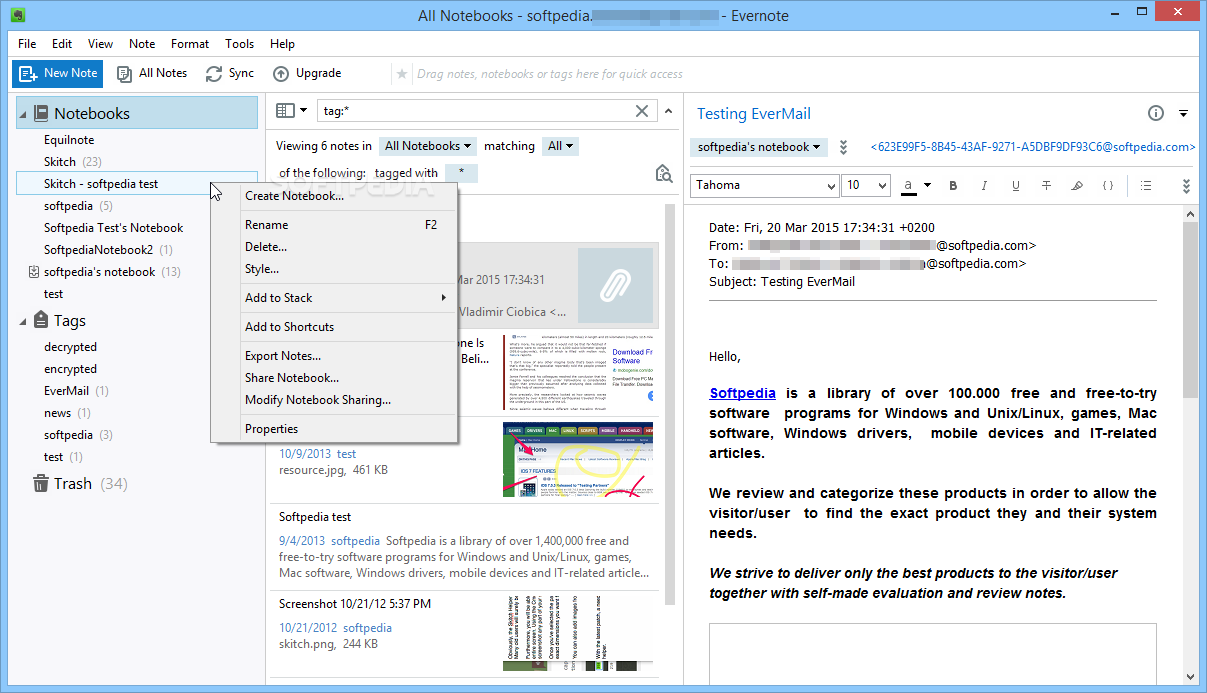Show note info icon
Viewport: 1207px width, 693px height.
pos(1156,113)
